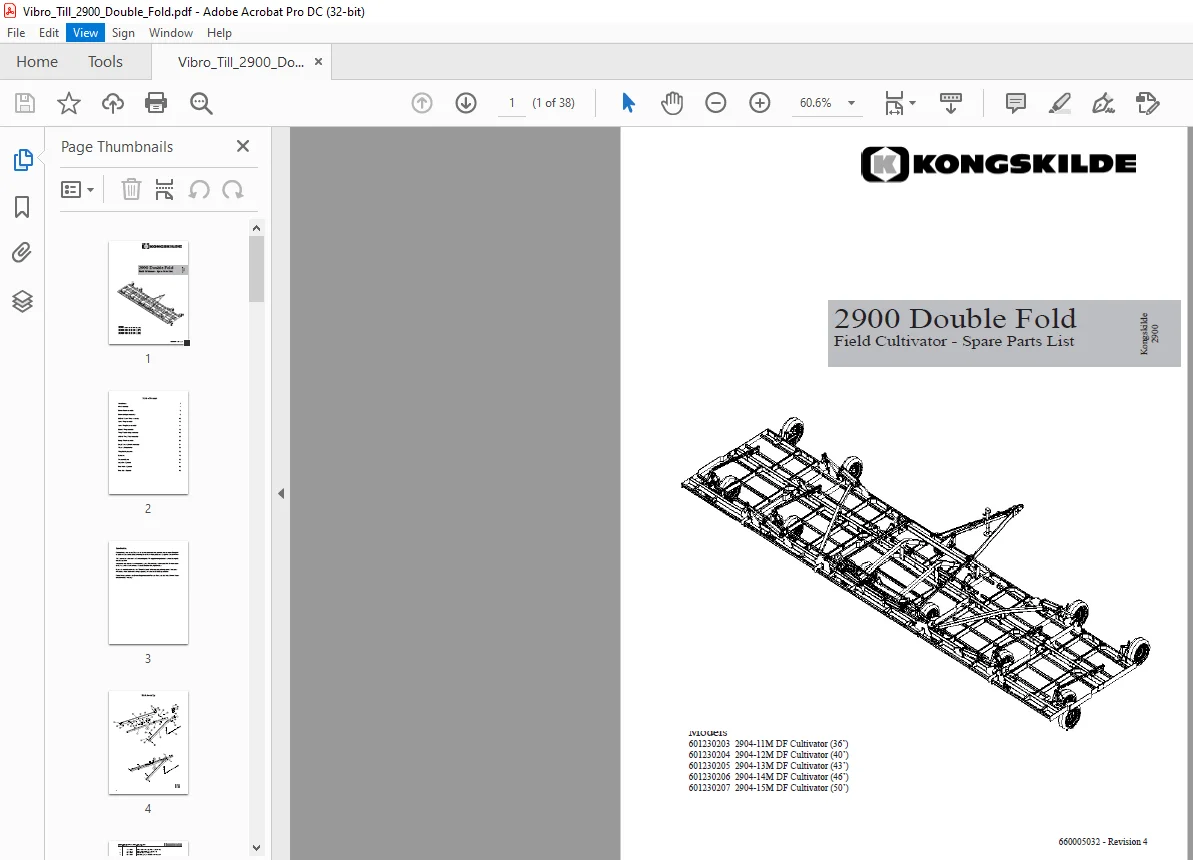Click the Save file icon
Viewport: 1193px width, 860px height.
click(x=25, y=103)
